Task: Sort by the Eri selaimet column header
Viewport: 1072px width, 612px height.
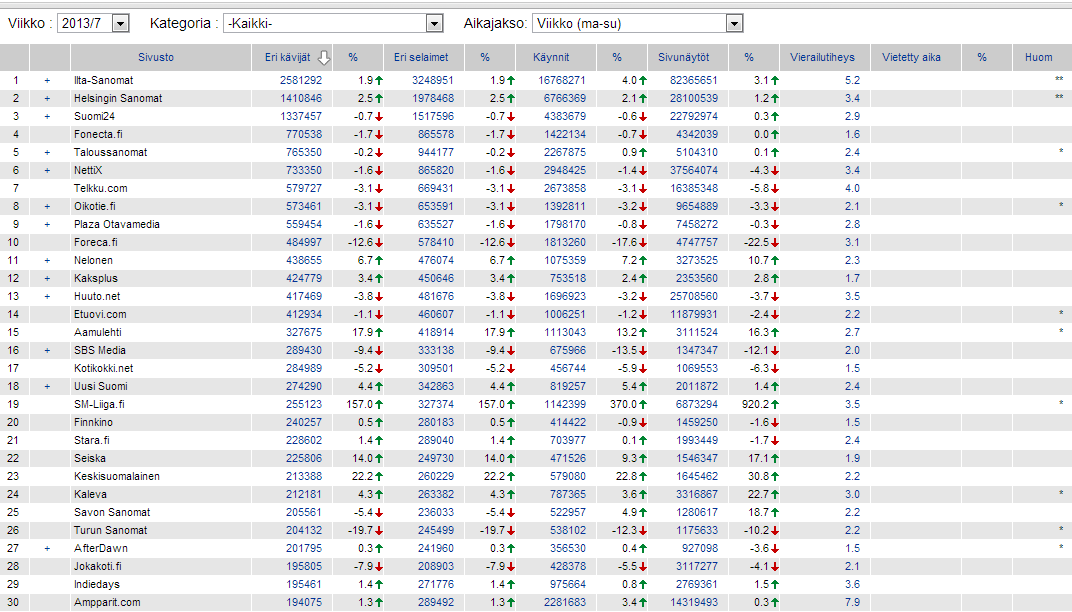Action: (x=421, y=57)
